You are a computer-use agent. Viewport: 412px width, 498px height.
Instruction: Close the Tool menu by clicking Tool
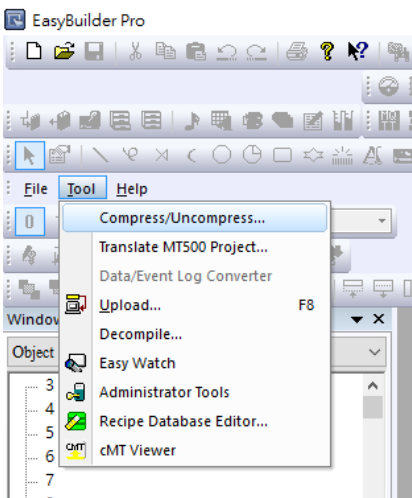tap(83, 187)
